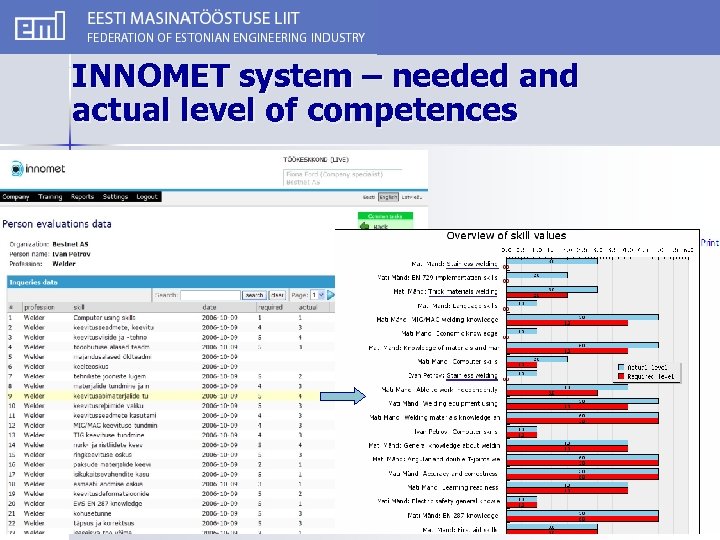Screen dimensions: 720x540
Task: Sort by the actual column header
Action: 308,307
